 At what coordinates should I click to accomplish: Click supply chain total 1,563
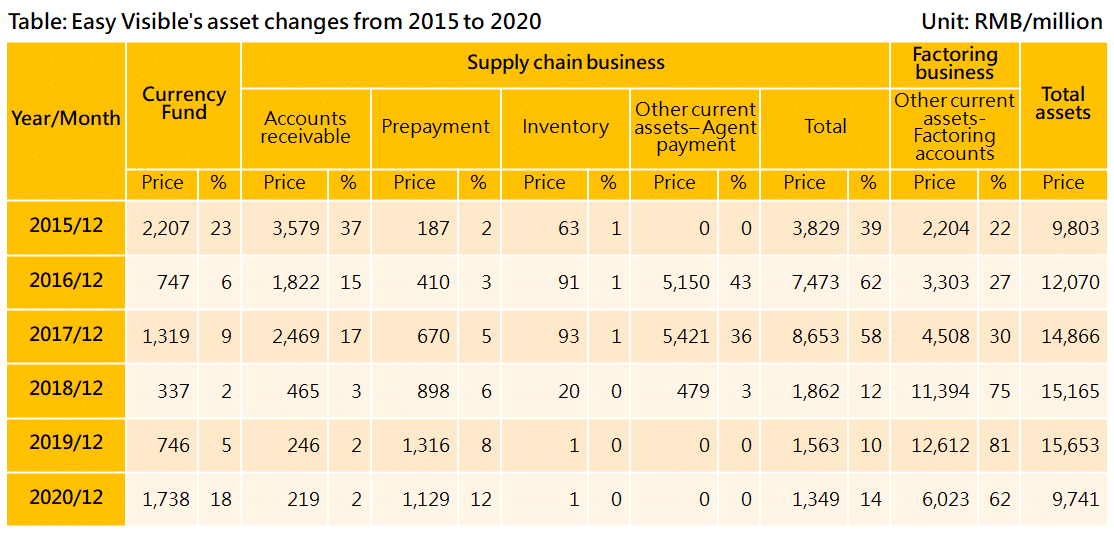[x=815, y=446]
